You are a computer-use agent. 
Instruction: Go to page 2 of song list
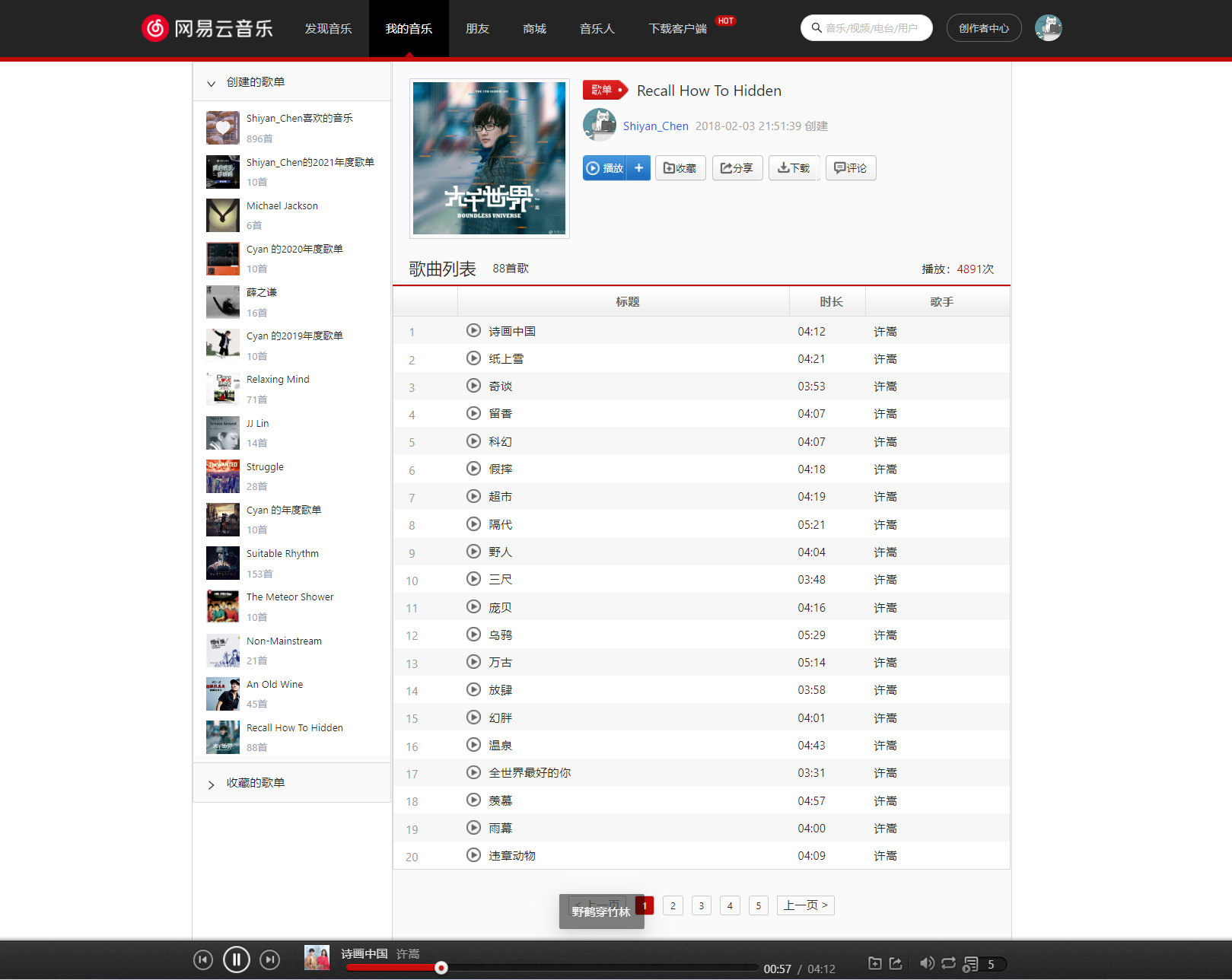click(x=673, y=905)
